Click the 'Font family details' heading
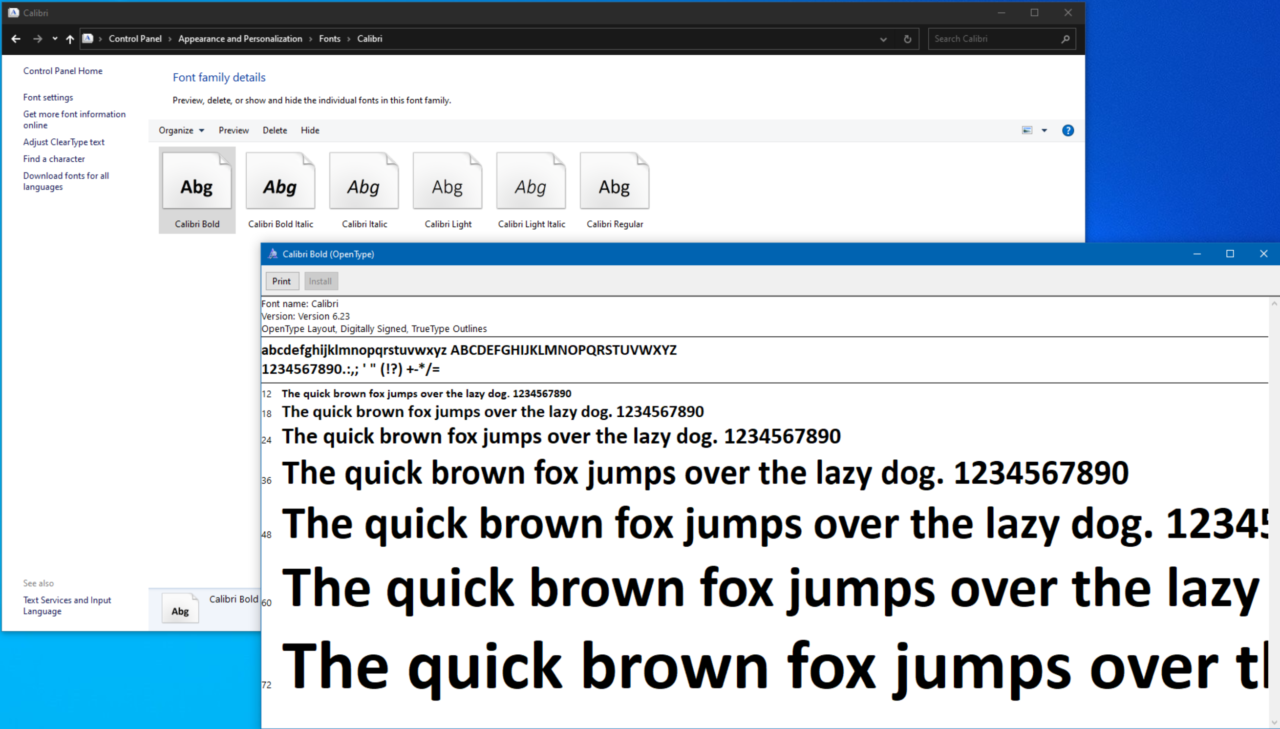 (x=219, y=77)
